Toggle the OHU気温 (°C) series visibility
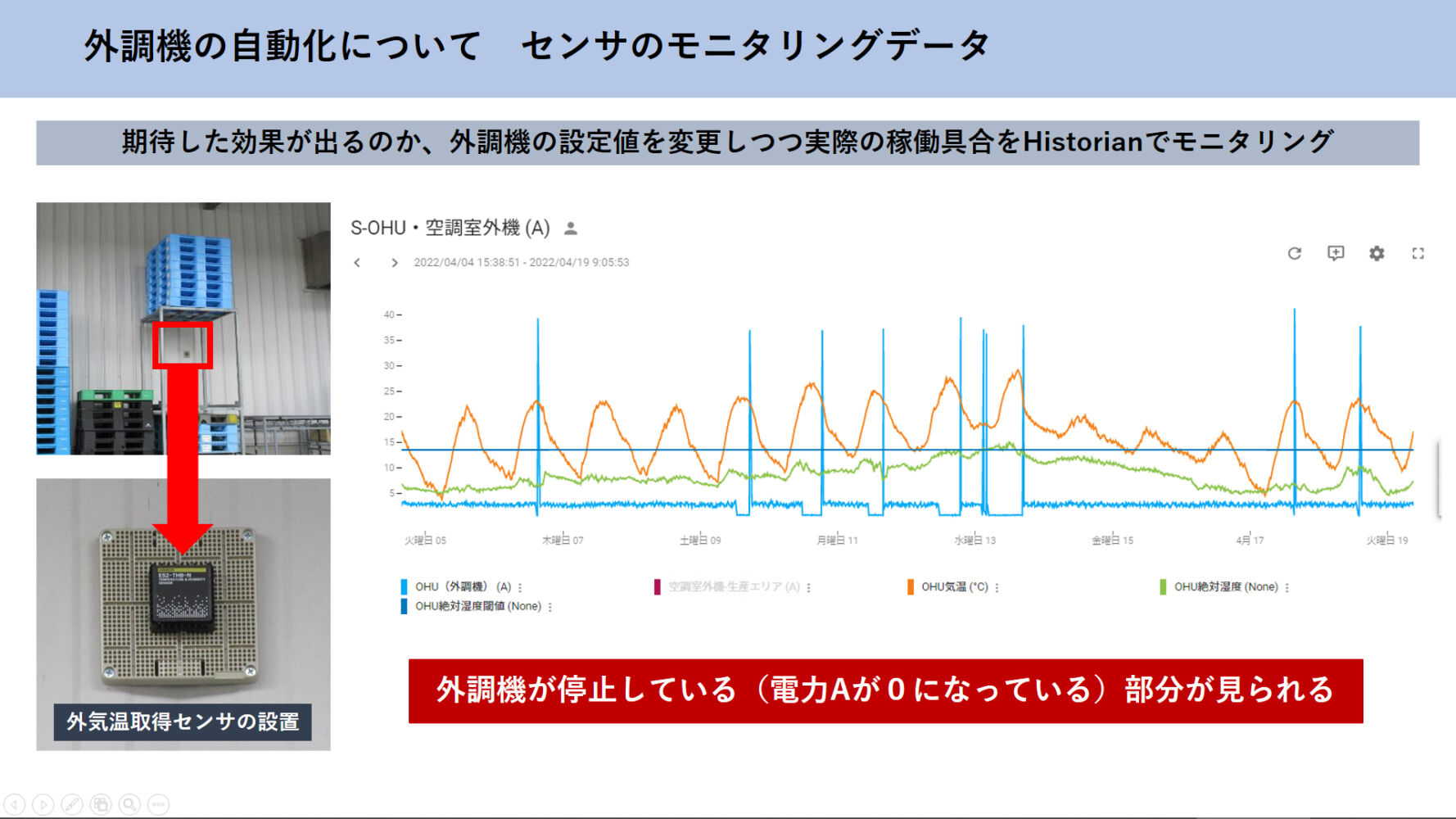Image resolution: width=1456 pixels, height=819 pixels. pos(954,587)
